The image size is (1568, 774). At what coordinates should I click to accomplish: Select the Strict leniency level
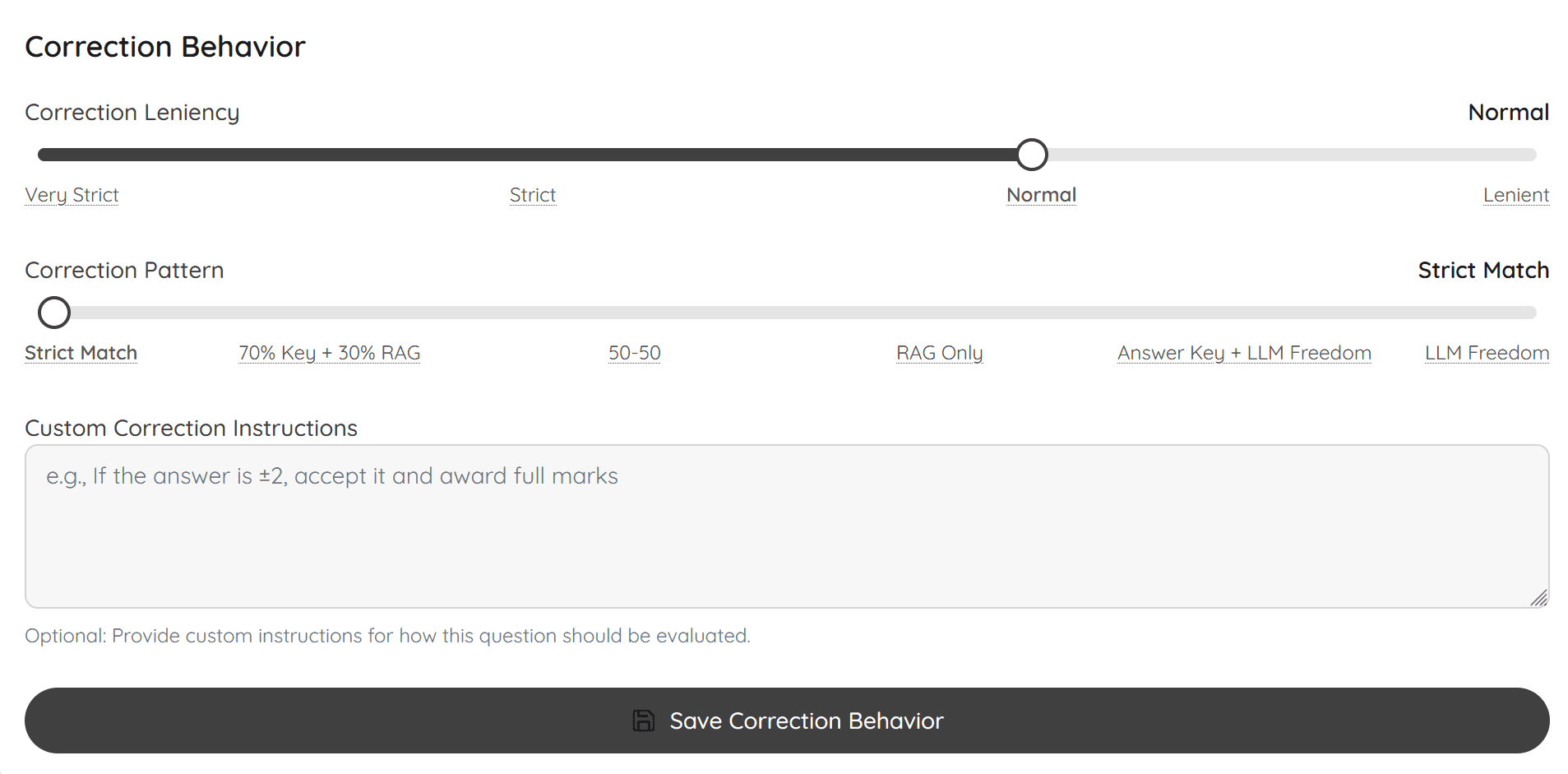click(x=533, y=195)
